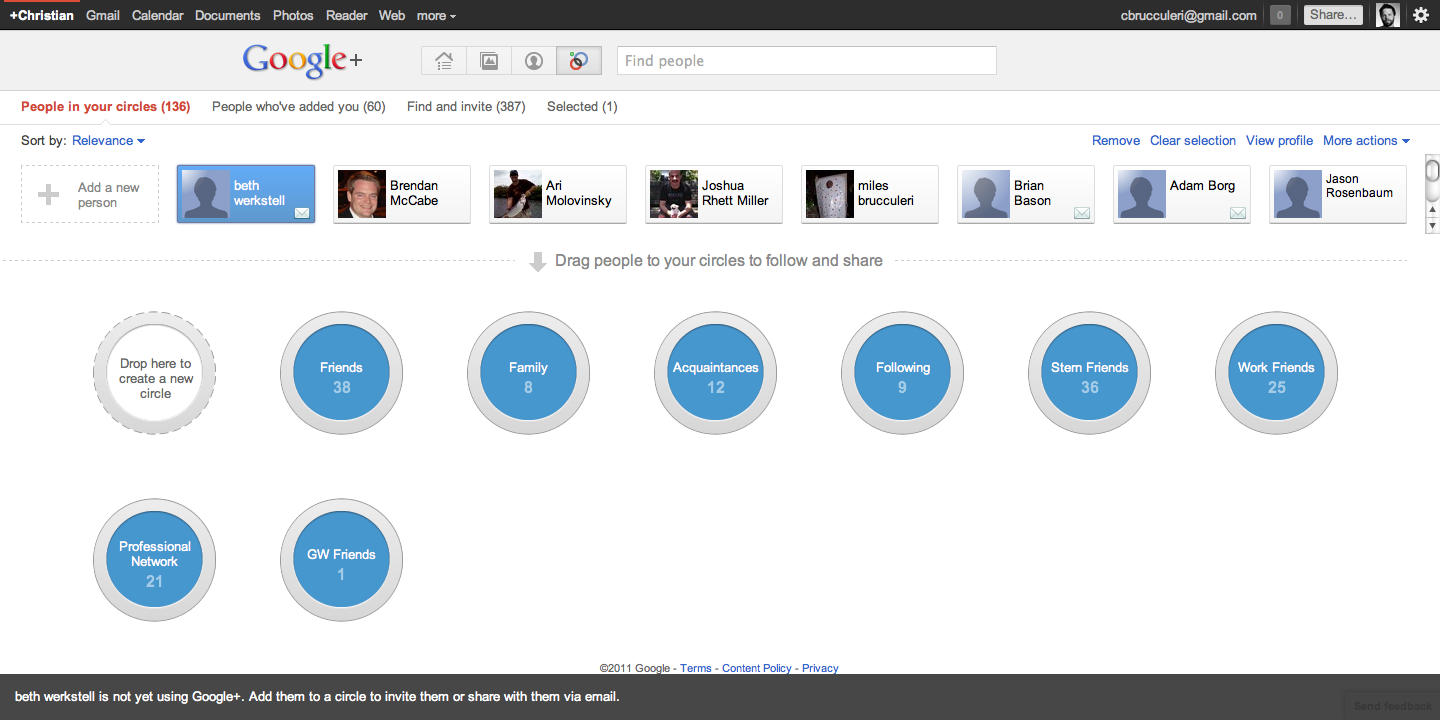Click the plus icon to add new person
The image size is (1440, 720).
coord(48,195)
